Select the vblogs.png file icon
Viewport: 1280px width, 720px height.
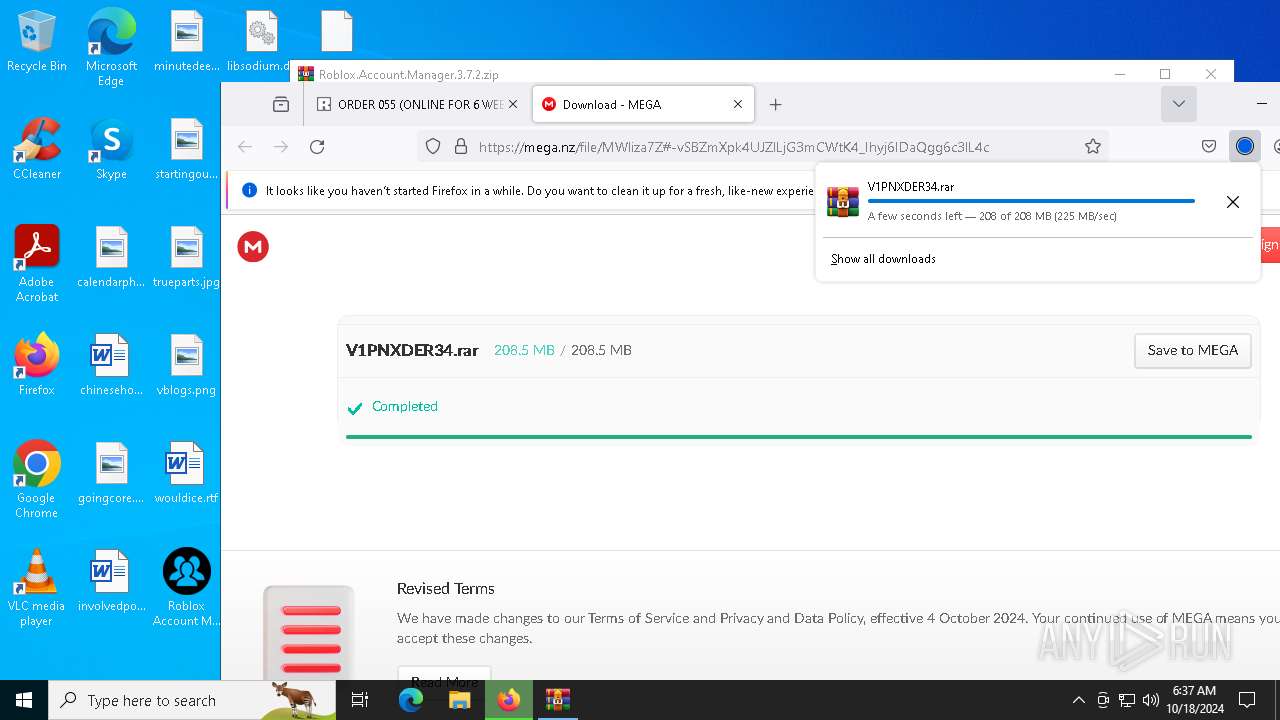(187, 366)
